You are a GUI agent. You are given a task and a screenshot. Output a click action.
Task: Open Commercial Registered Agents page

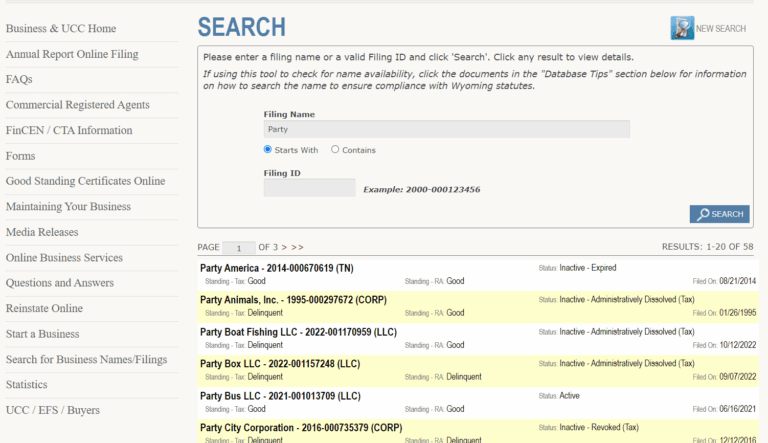point(77,105)
